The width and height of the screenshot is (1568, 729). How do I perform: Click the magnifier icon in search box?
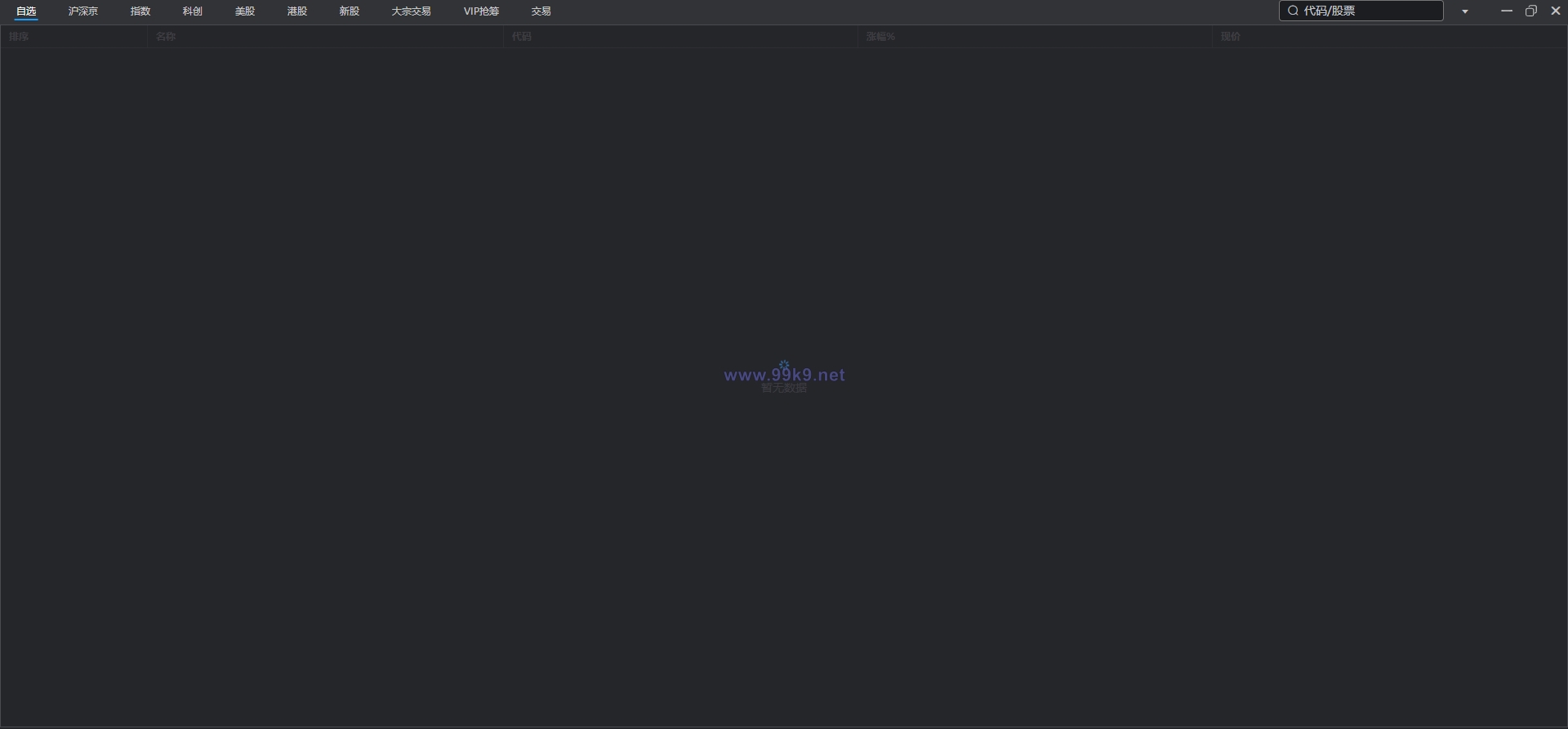point(1293,11)
